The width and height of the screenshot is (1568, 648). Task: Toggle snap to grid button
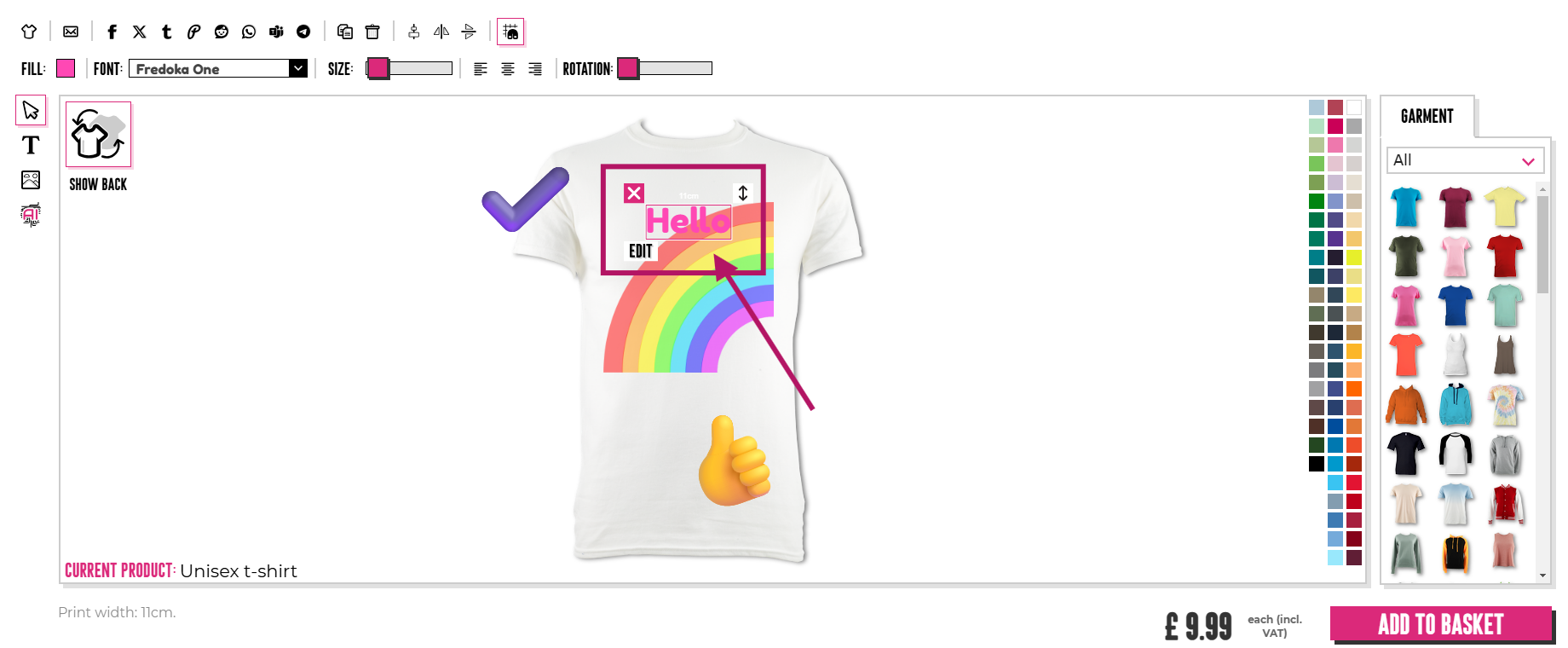tap(510, 32)
